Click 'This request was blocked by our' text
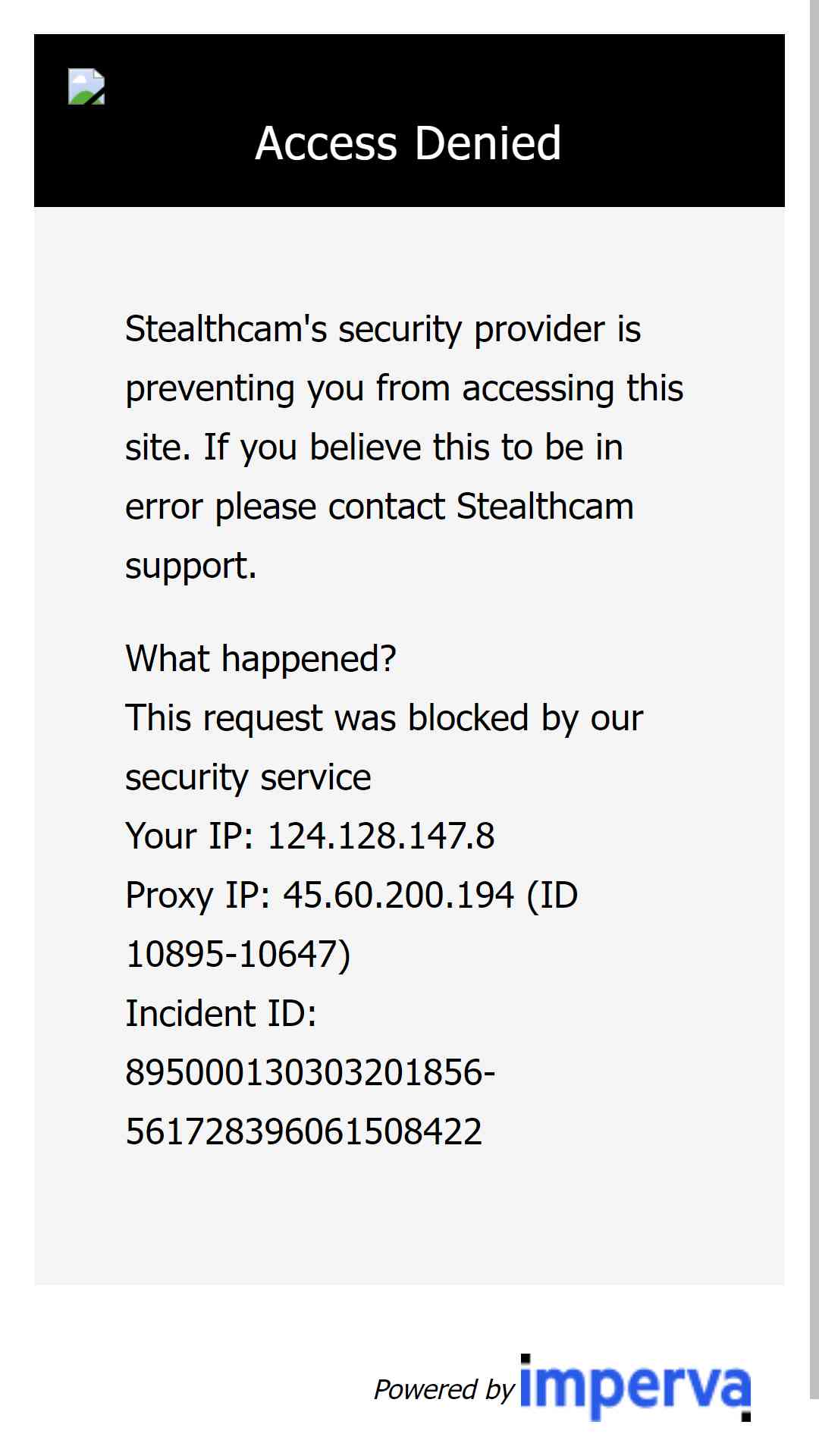Image resolution: width=819 pixels, height=1456 pixels. [384, 717]
